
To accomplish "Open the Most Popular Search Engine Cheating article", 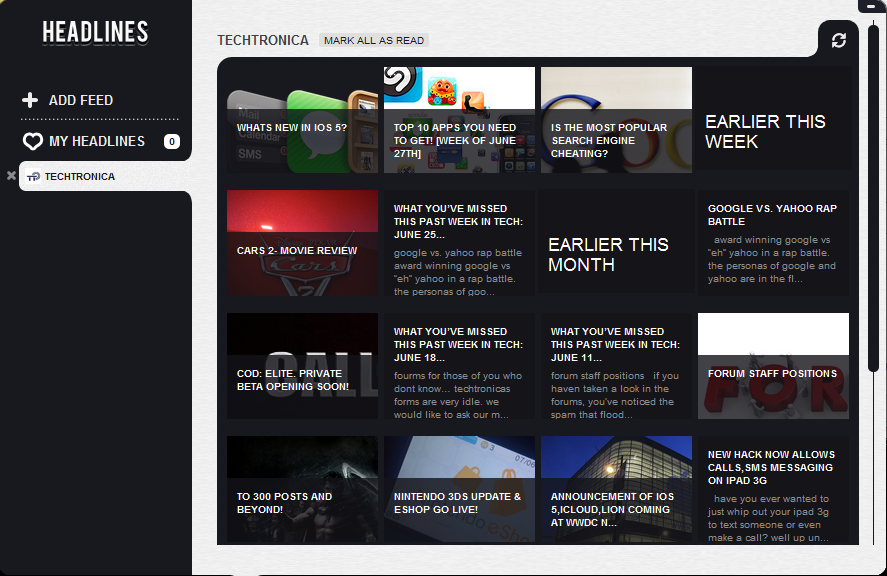I will [616, 120].
